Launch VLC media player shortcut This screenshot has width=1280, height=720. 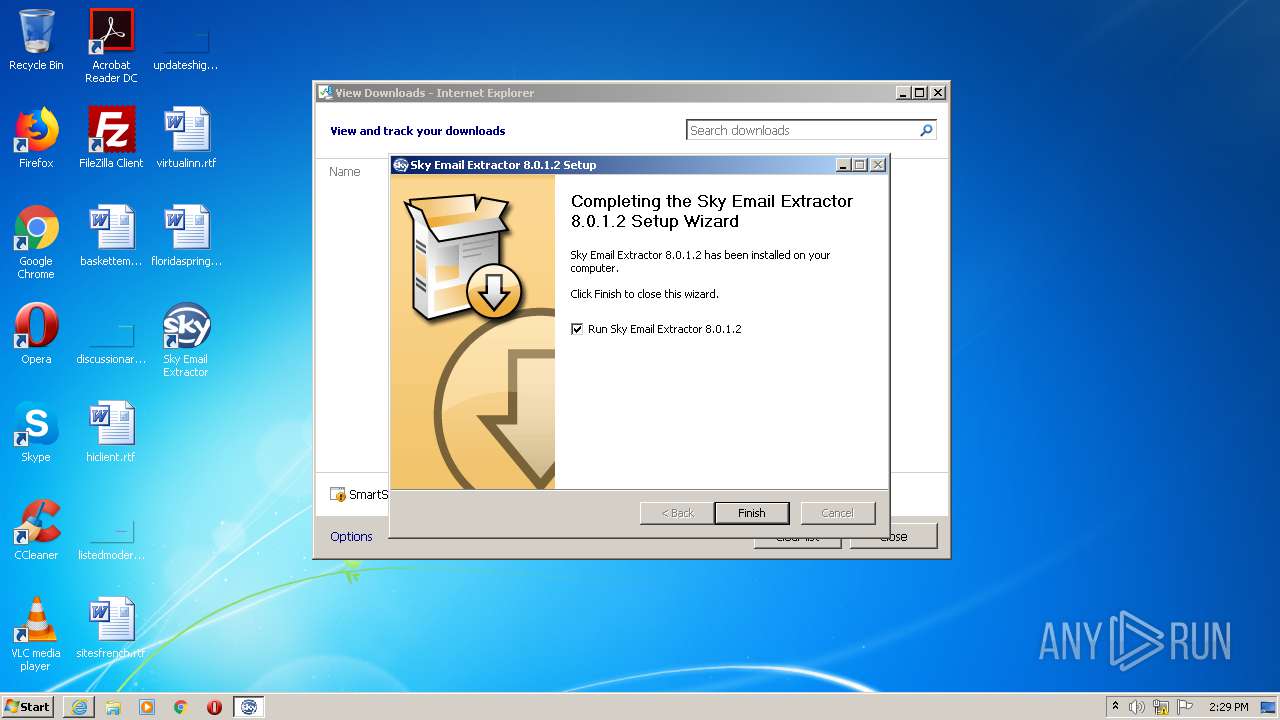pyautogui.click(x=36, y=634)
